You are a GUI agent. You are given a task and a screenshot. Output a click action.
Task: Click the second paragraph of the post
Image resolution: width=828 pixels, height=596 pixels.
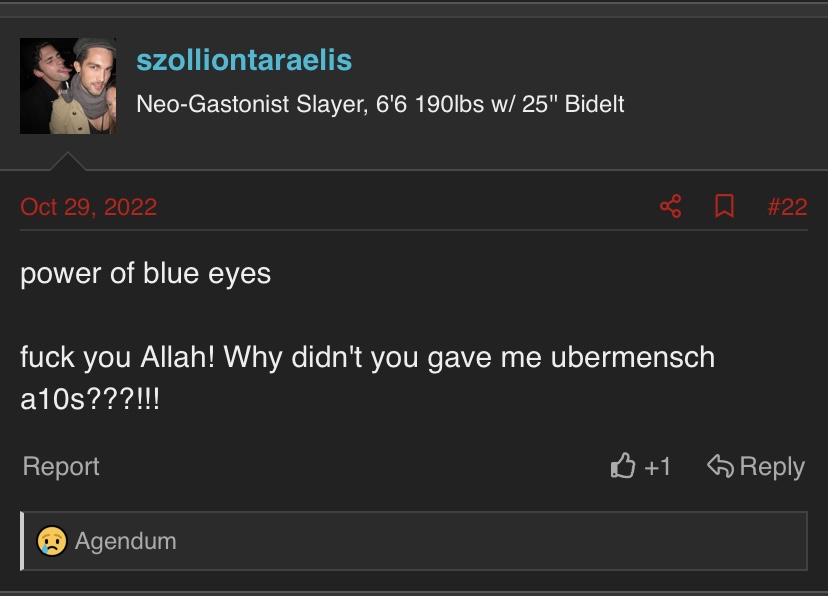(368, 377)
